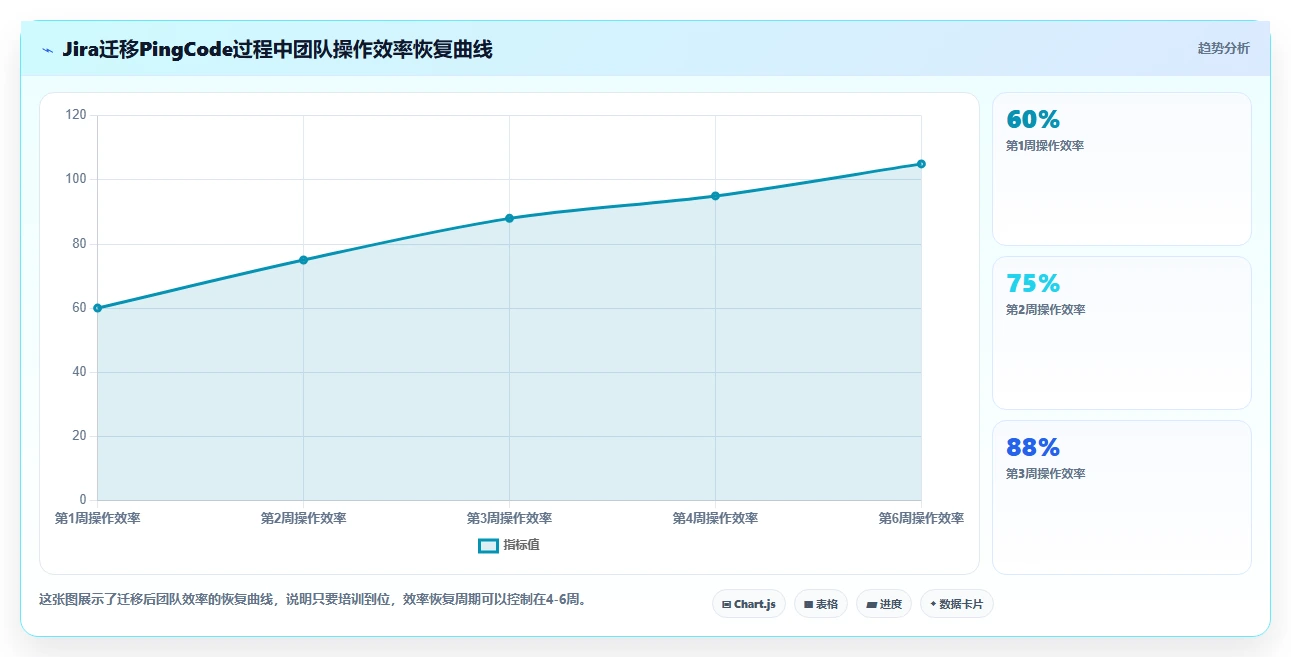This screenshot has width=1291, height=657.
Task: Click the 第1周操作效率 caption under 60%
Action: point(1045,146)
